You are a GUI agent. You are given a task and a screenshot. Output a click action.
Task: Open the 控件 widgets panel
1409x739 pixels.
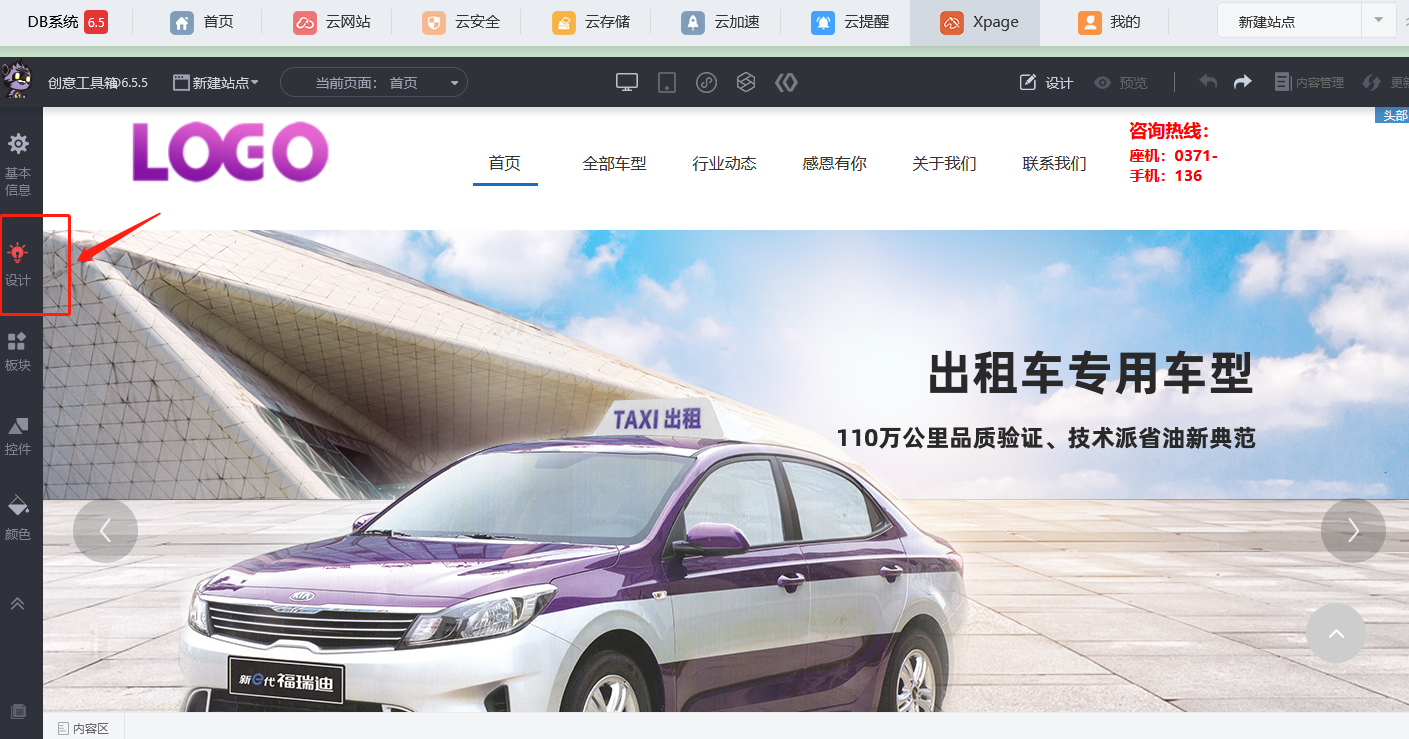click(x=18, y=436)
